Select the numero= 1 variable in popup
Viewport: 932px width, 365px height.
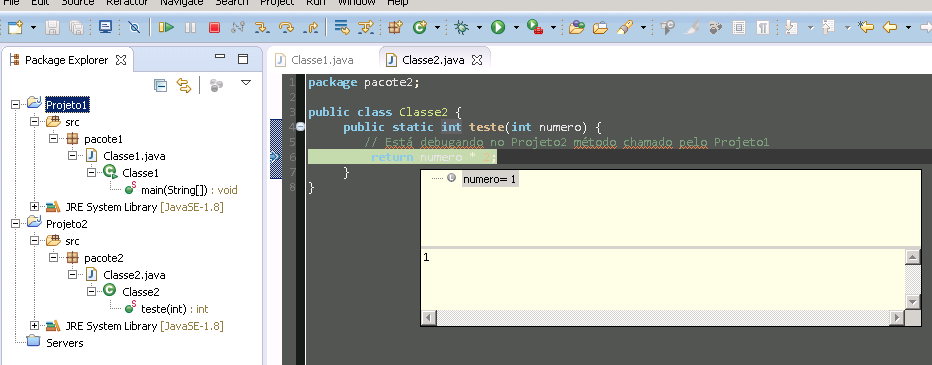[490, 179]
